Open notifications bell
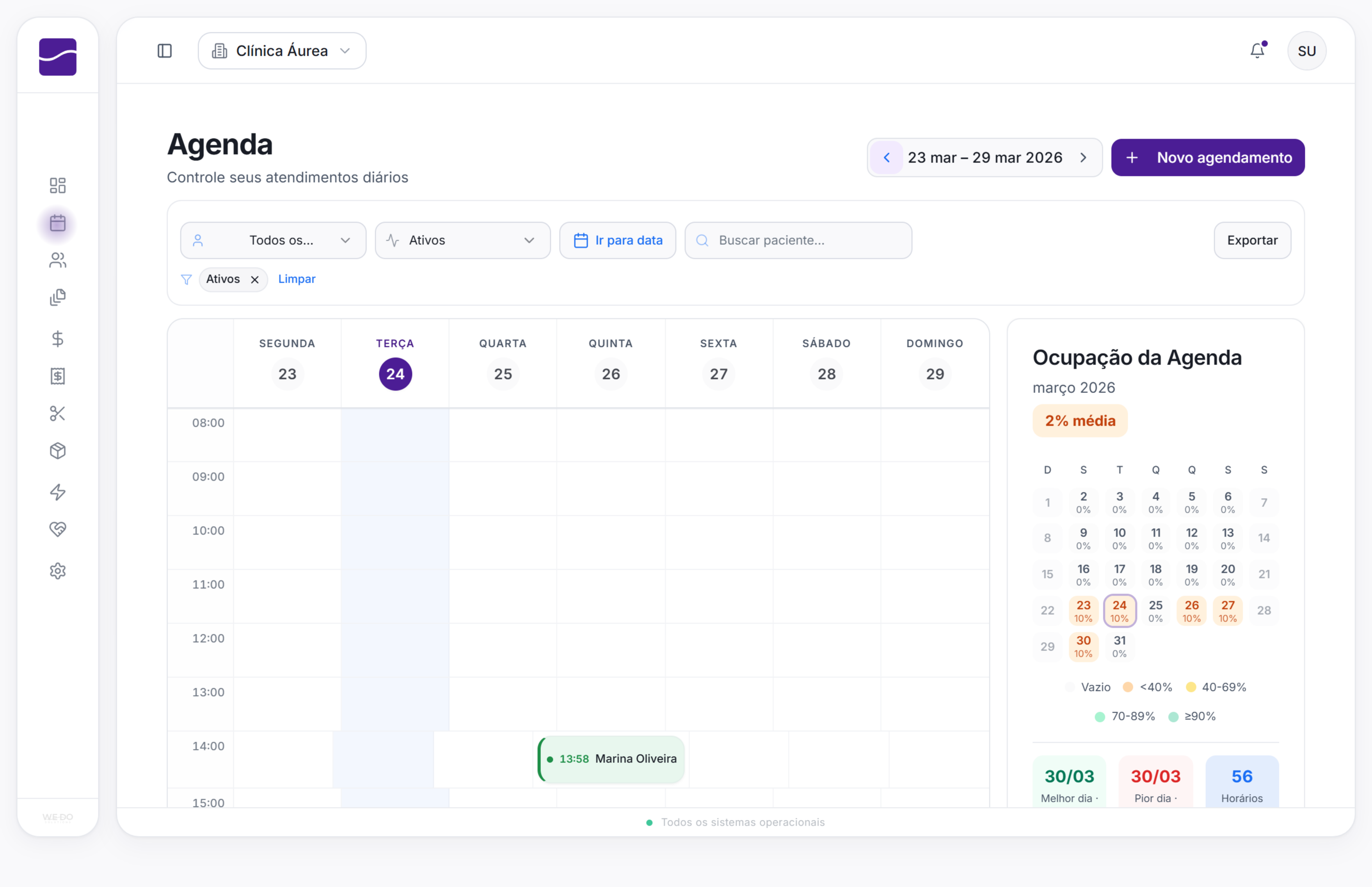The width and height of the screenshot is (1372, 887). (x=1257, y=51)
